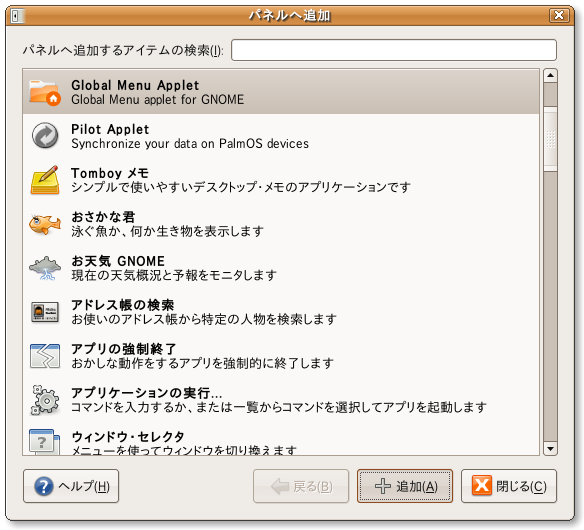Click description "Synchronize your data on PalmOS devices"
The image size is (584, 530).
point(190,144)
